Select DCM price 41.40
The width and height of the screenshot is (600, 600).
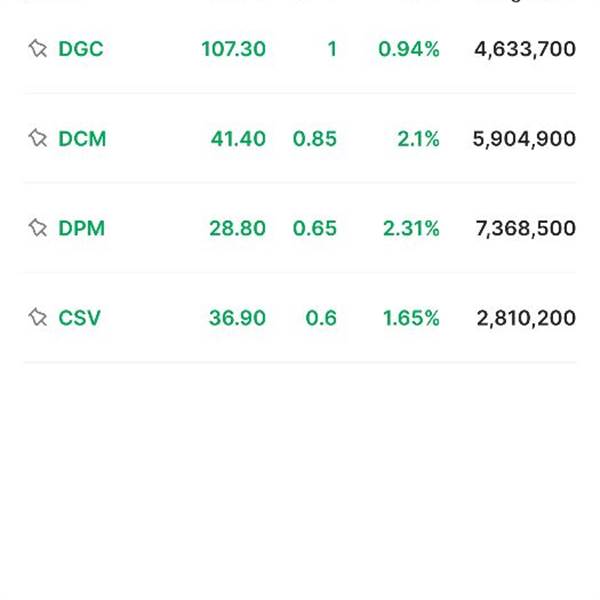pos(238,139)
